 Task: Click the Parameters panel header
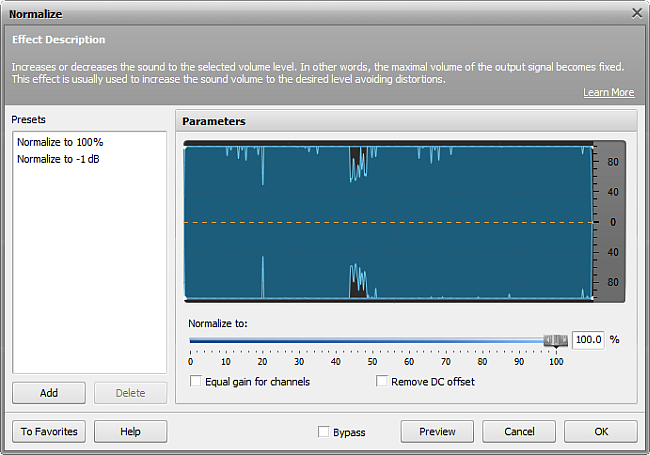[x=406, y=121]
